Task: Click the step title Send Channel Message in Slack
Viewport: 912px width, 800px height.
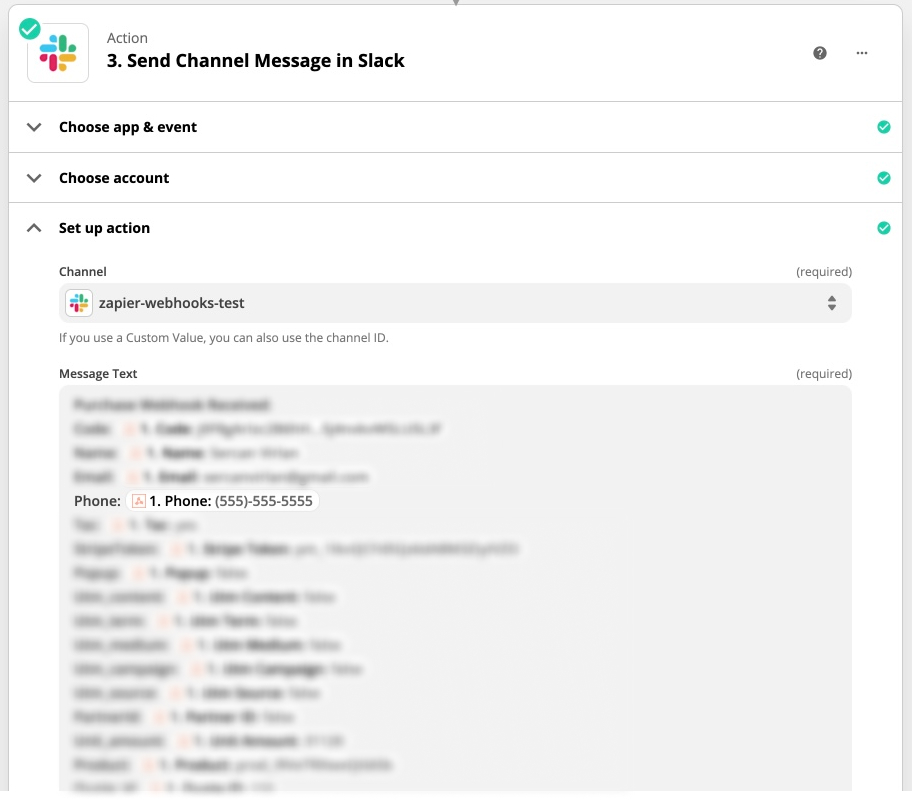Action: pos(255,61)
